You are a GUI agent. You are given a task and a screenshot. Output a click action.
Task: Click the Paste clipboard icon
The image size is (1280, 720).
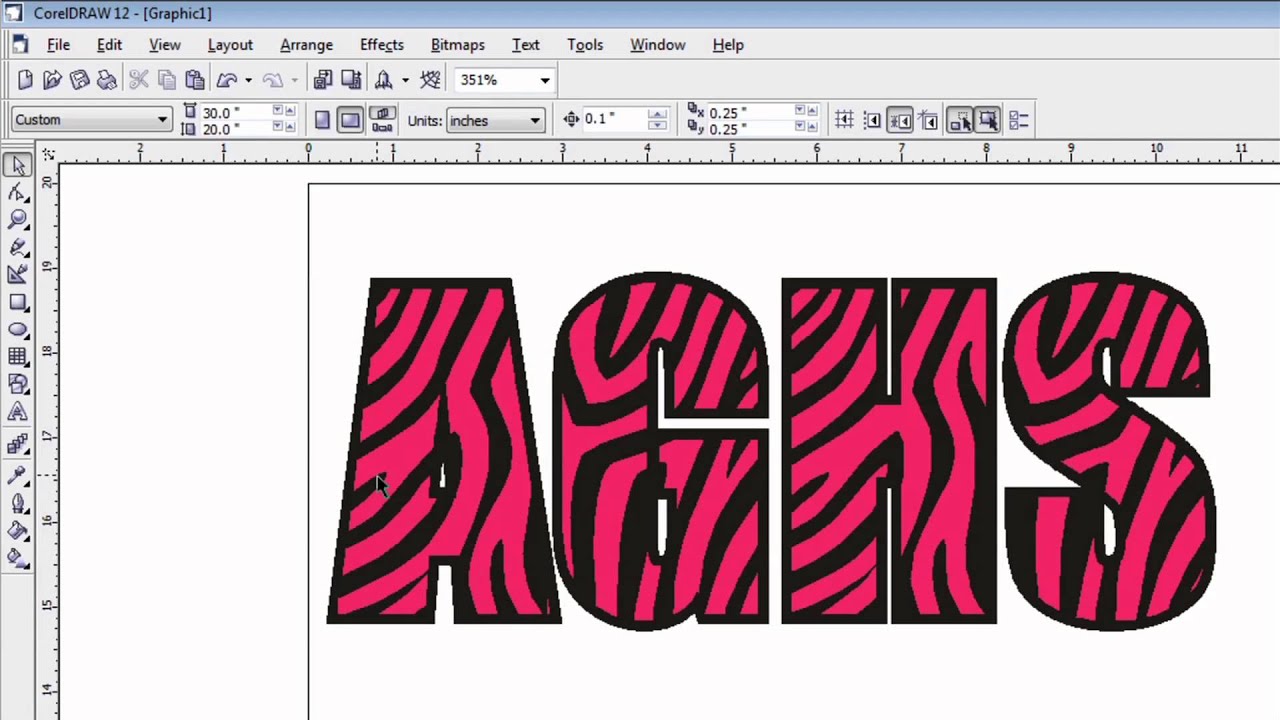tap(195, 80)
